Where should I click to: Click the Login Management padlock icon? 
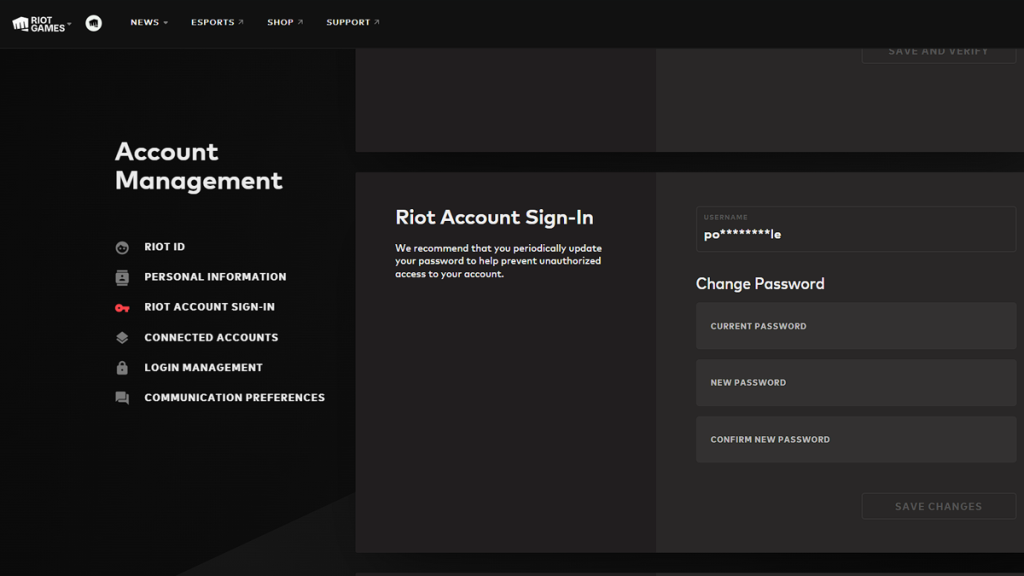[122, 368]
